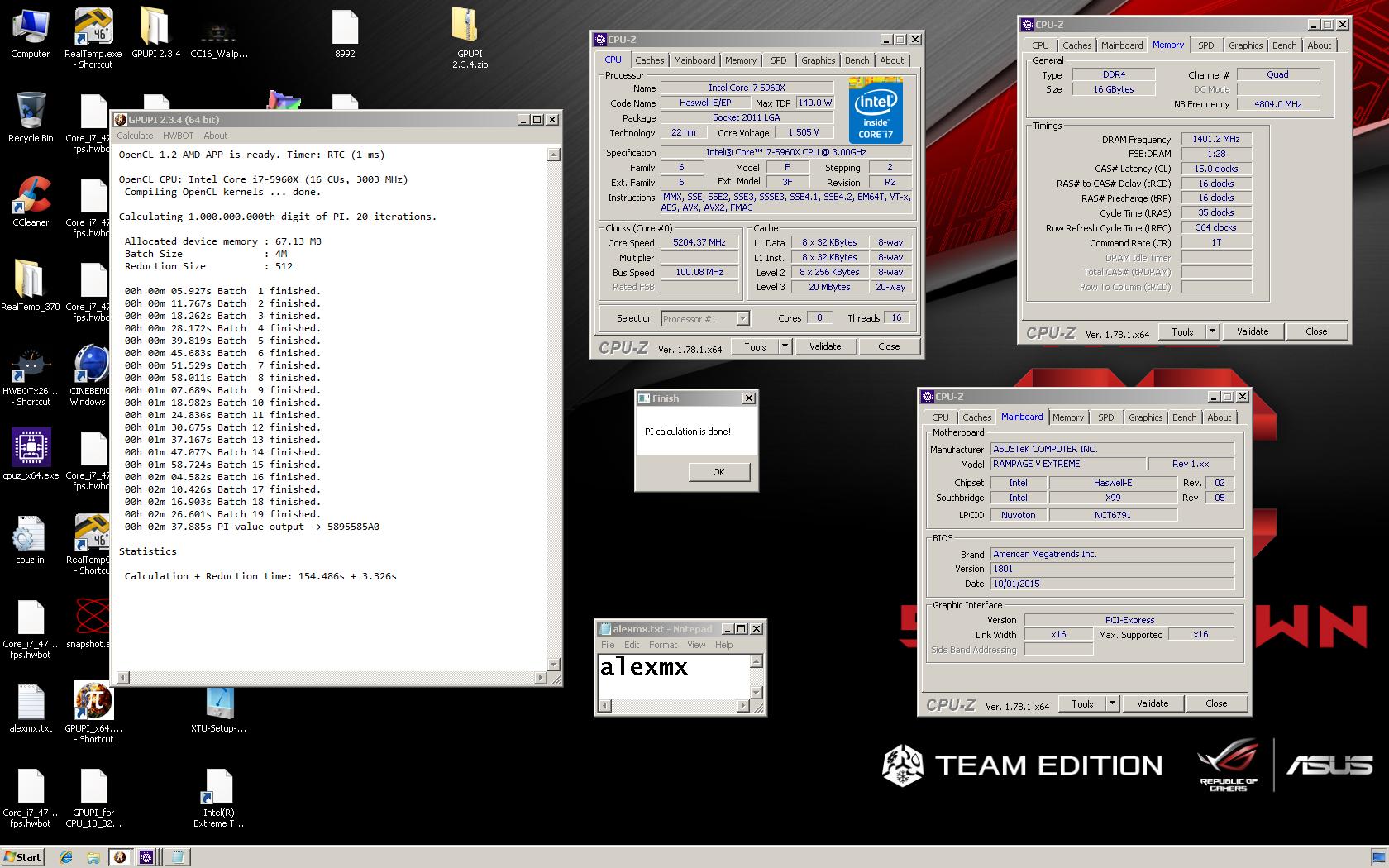This screenshot has height=868, width=1389.
Task: Select the alexmx.txt desktop file icon
Action: tap(31, 708)
